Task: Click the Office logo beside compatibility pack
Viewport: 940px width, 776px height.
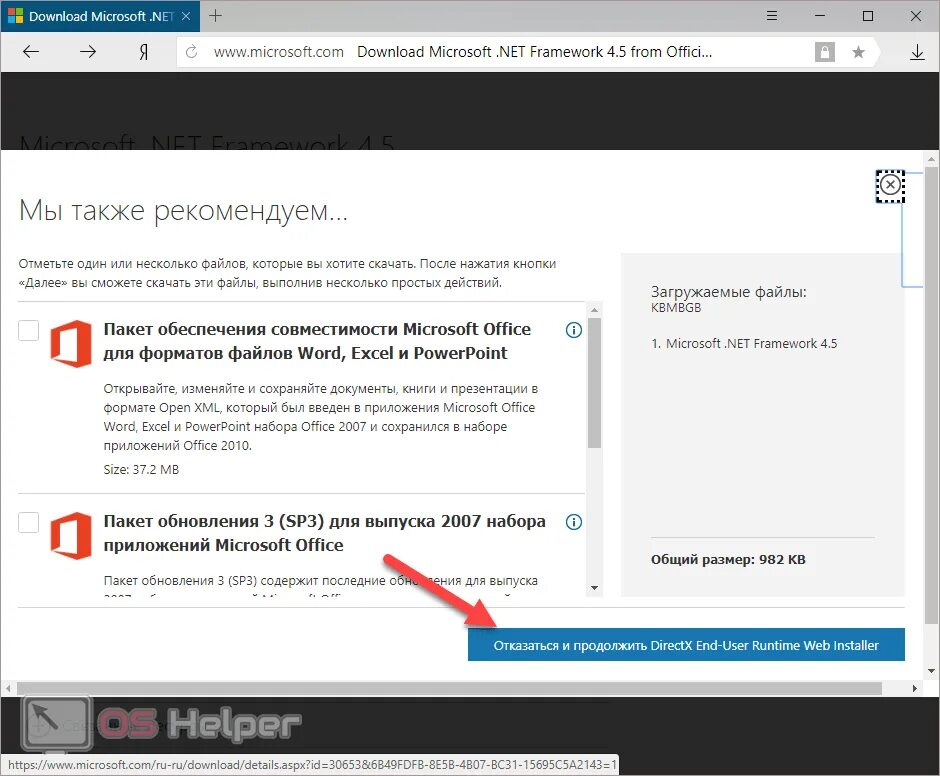Action: (x=71, y=344)
